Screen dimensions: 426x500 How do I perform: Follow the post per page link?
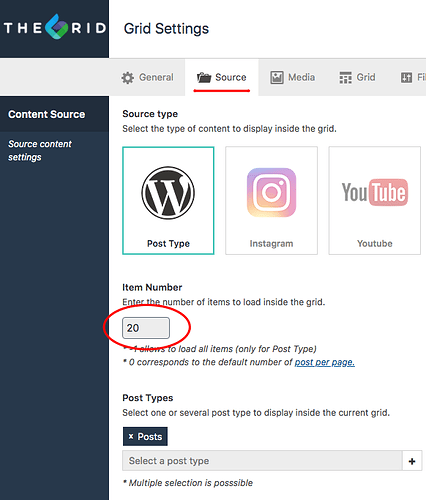coord(325,362)
